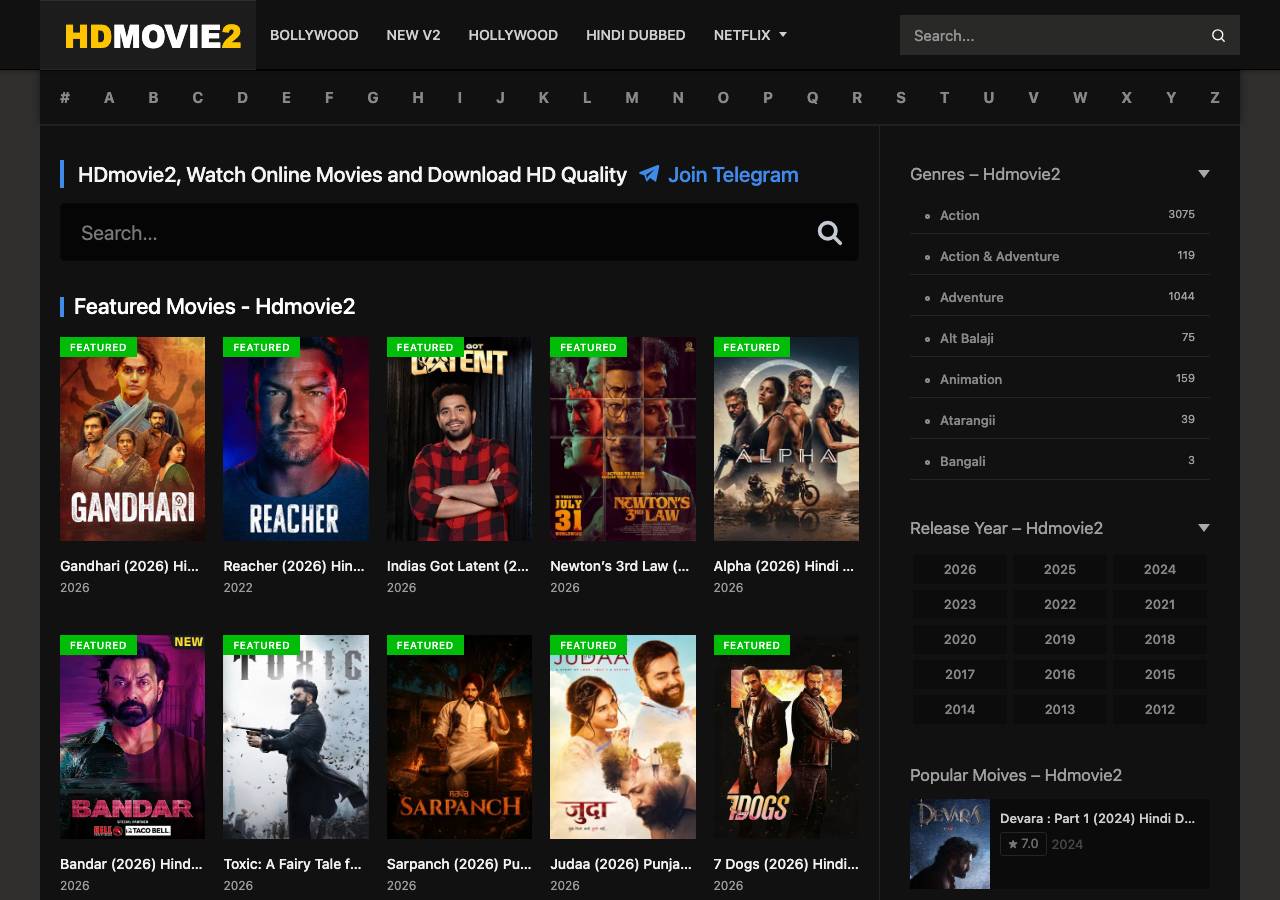Viewport: 1280px width, 900px height.
Task: Browse movies starting with letter Q
Action: click(x=812, y=97)
